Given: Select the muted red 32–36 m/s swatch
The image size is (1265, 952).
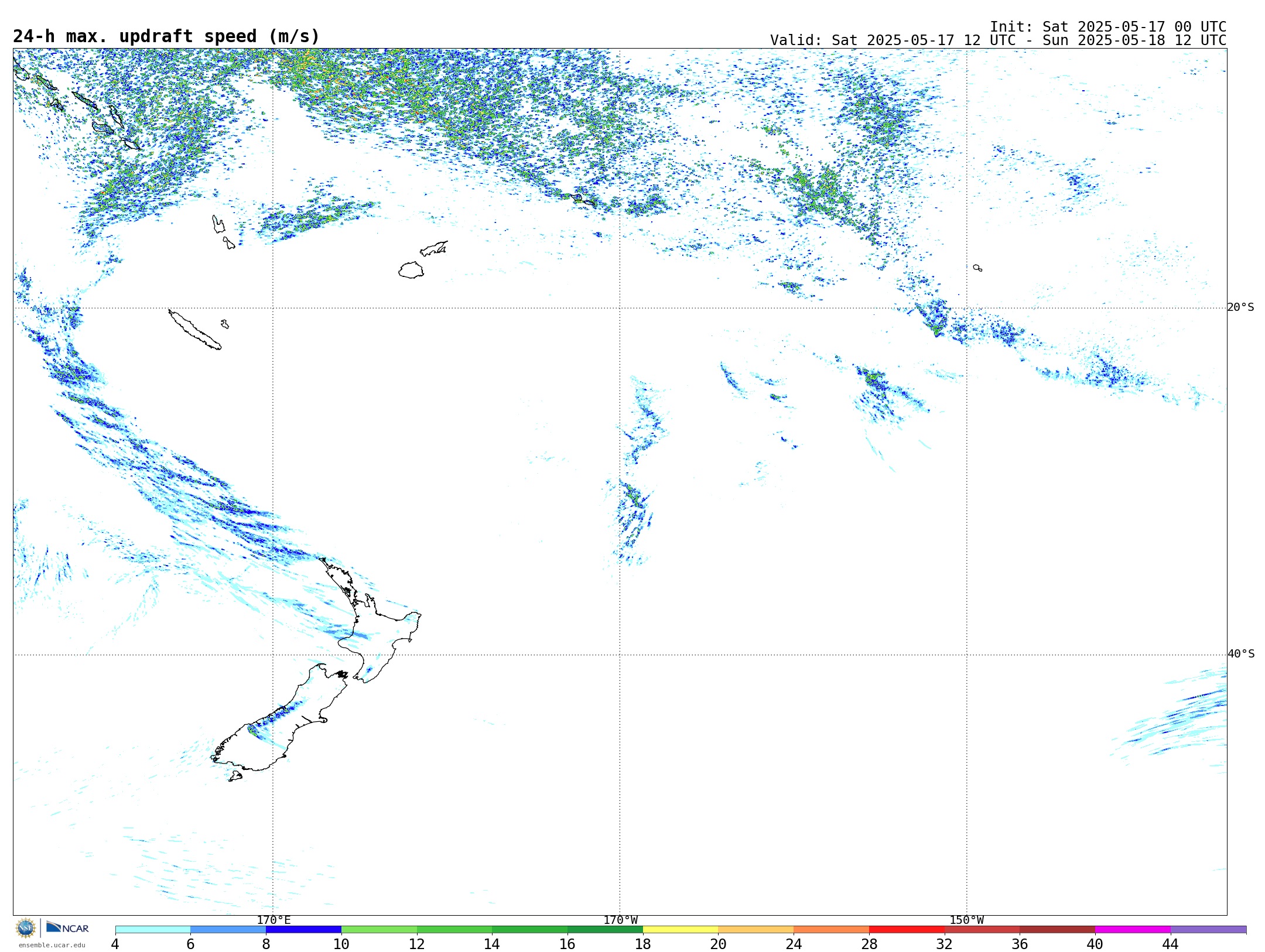Looking at the screenshot, I should coord(982,930).
